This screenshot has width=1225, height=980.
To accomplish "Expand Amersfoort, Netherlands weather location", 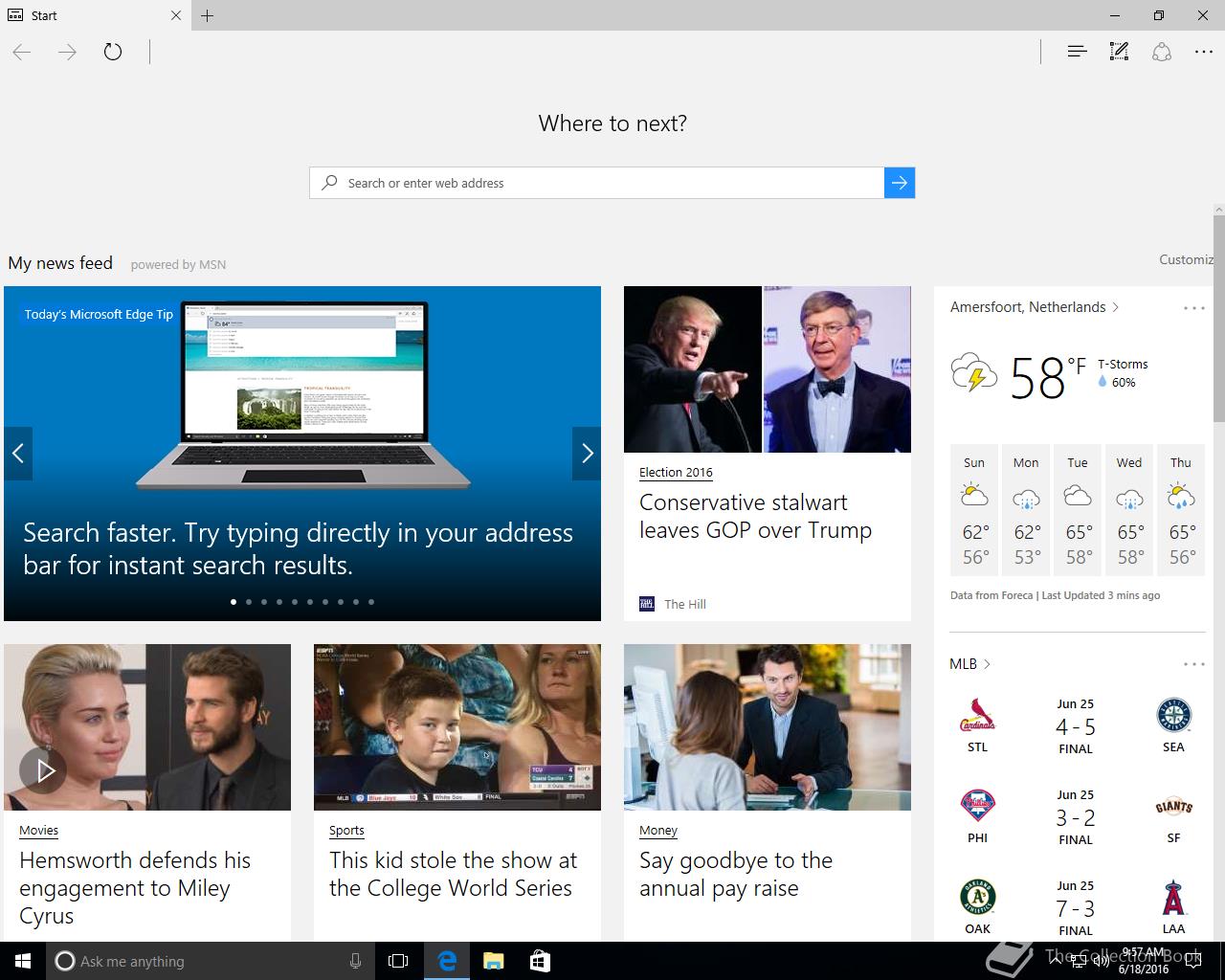I will [x=1035, y=307].
